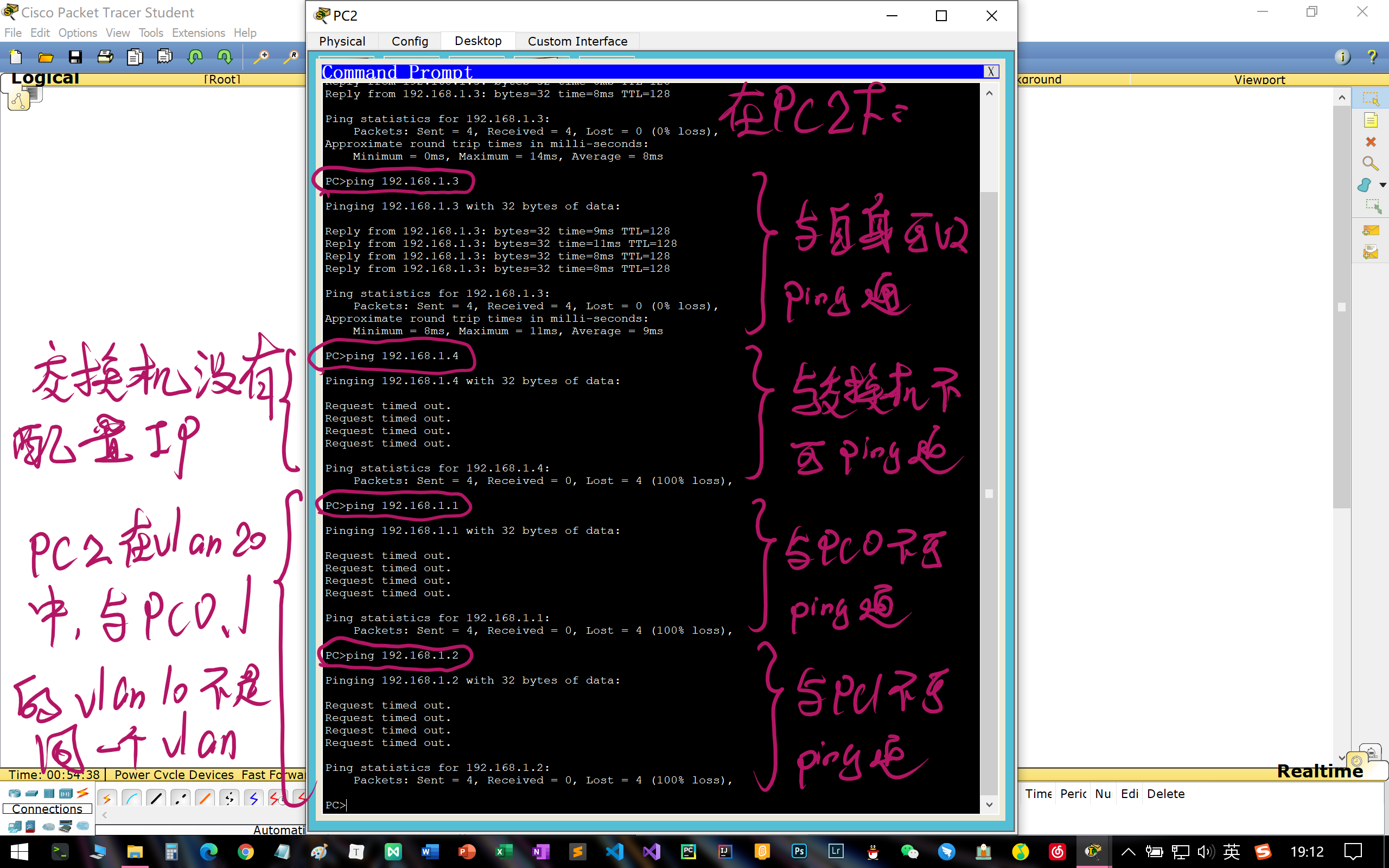
Task: Click the Paste toolbar icon
Action: point(165,56)
